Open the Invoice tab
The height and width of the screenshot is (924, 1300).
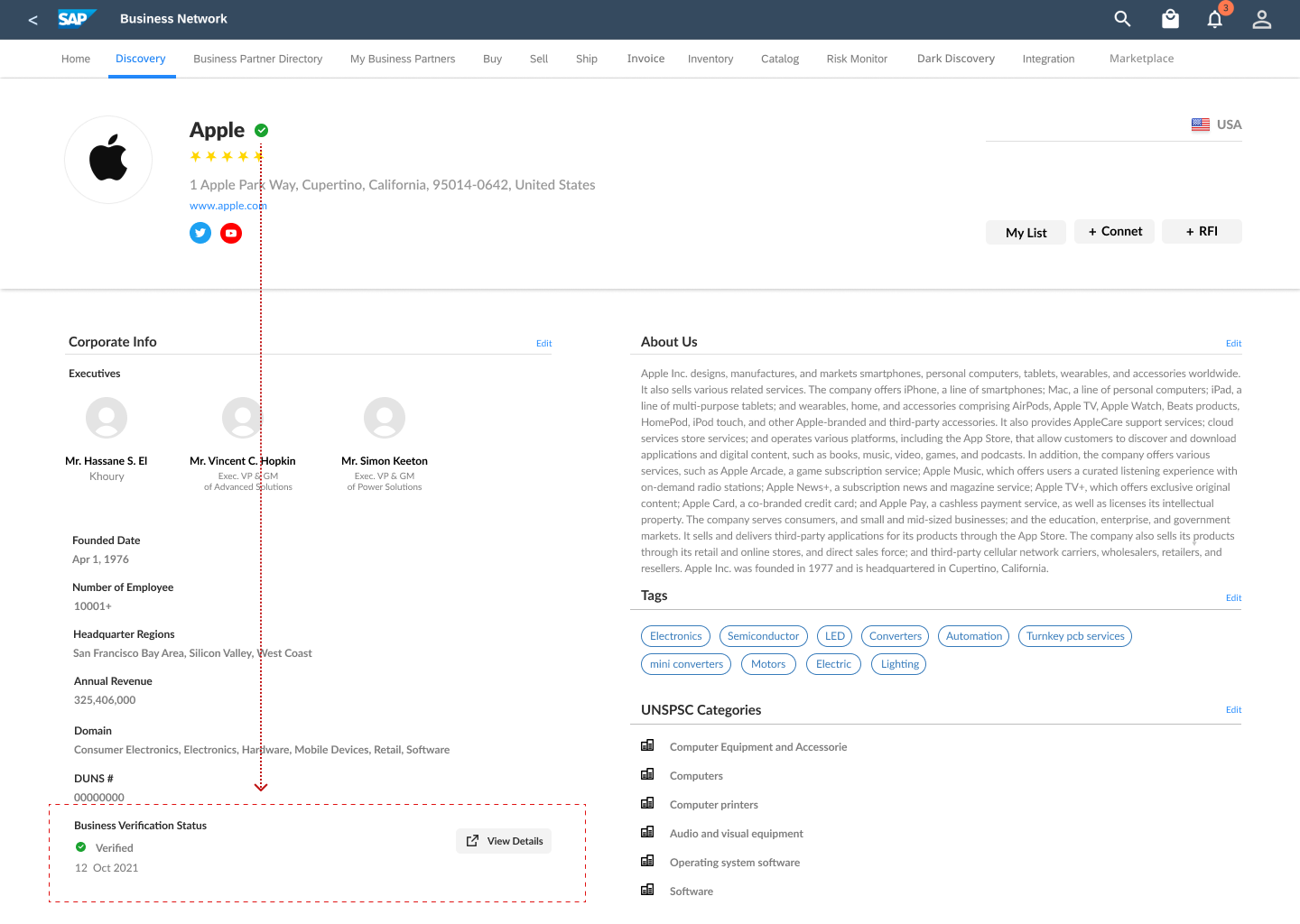645,59
